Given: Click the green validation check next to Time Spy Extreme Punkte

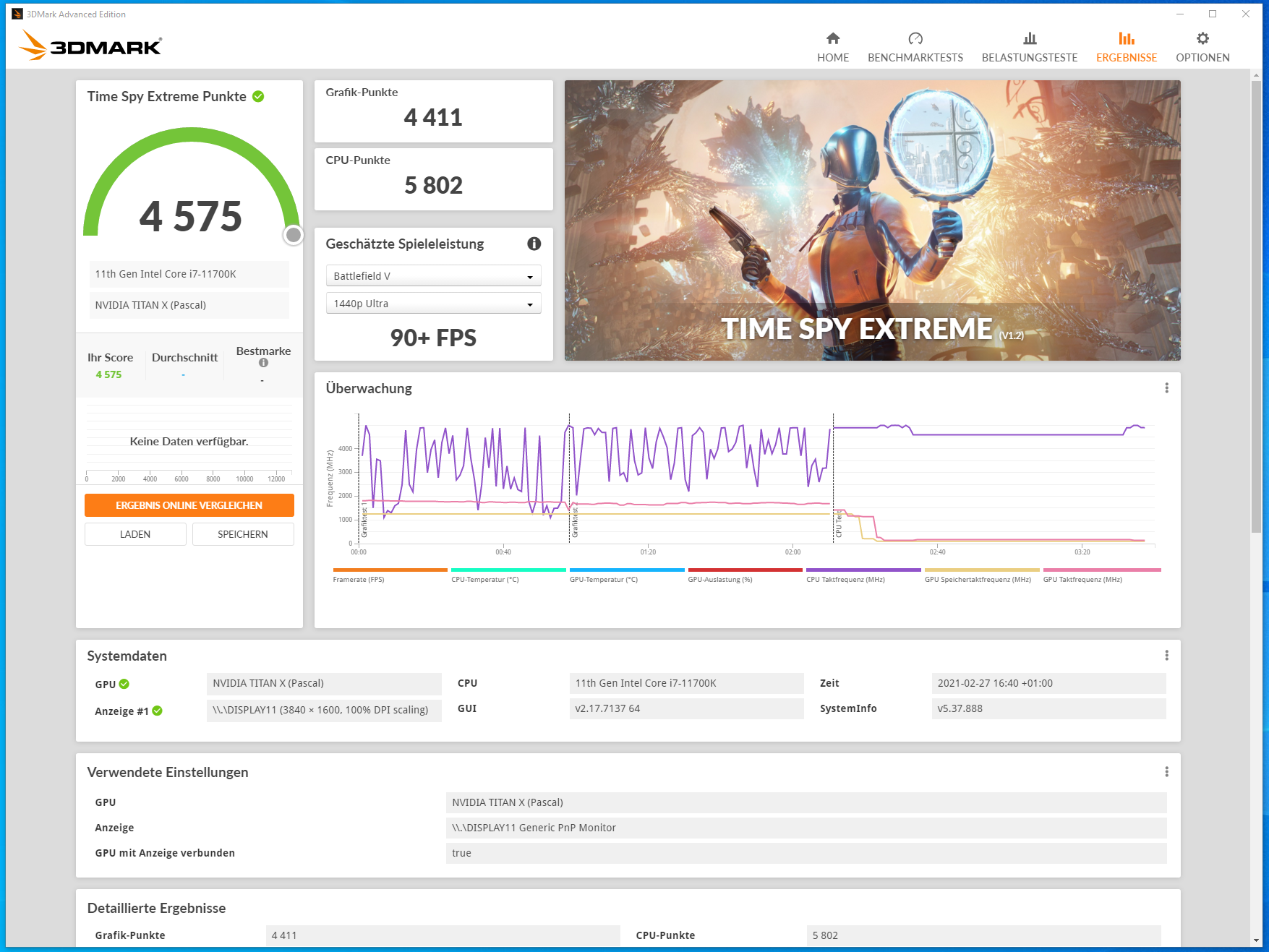Looking at the screenshot, I should [258, 96].
